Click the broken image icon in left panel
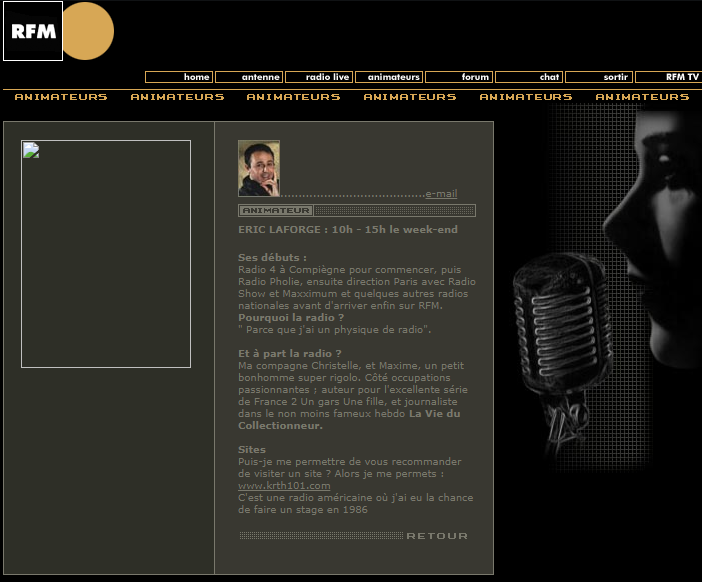Screen dimensions: 702x582 coord(31,151)
